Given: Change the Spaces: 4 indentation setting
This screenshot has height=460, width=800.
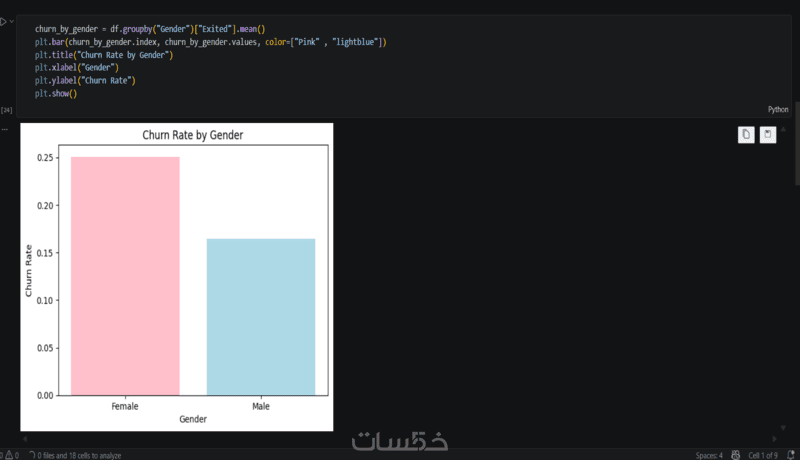Looking at the screenshot, I should tap(709, 455).
